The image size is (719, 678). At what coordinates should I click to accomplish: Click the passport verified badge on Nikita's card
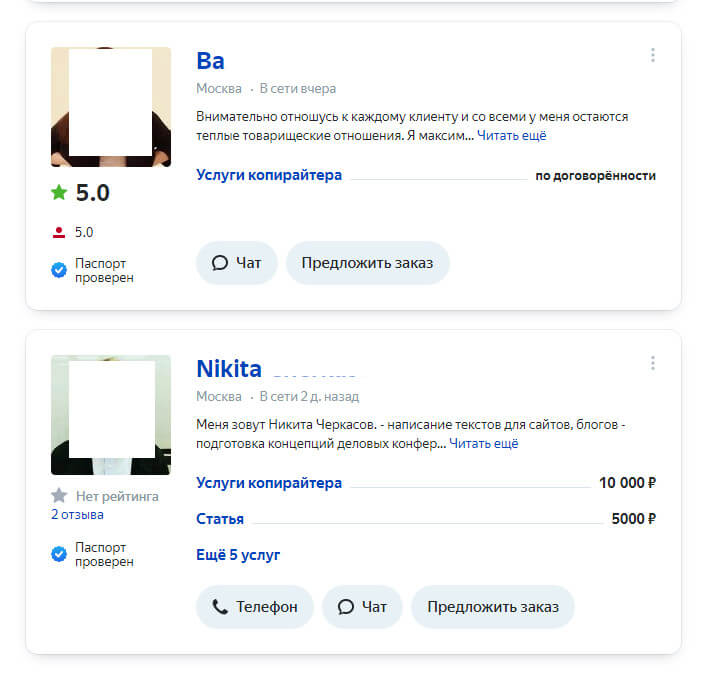pyautogui.click(x=59, y=553)
